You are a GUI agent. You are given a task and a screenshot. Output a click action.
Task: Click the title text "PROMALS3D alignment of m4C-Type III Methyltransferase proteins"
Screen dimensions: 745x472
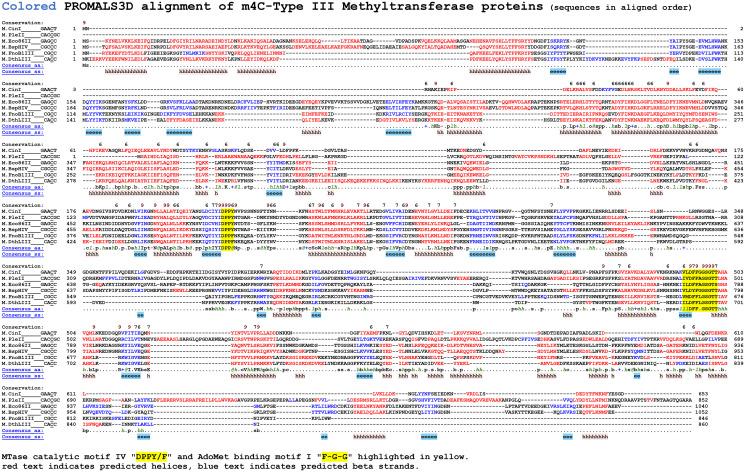[x=302, y=7]
